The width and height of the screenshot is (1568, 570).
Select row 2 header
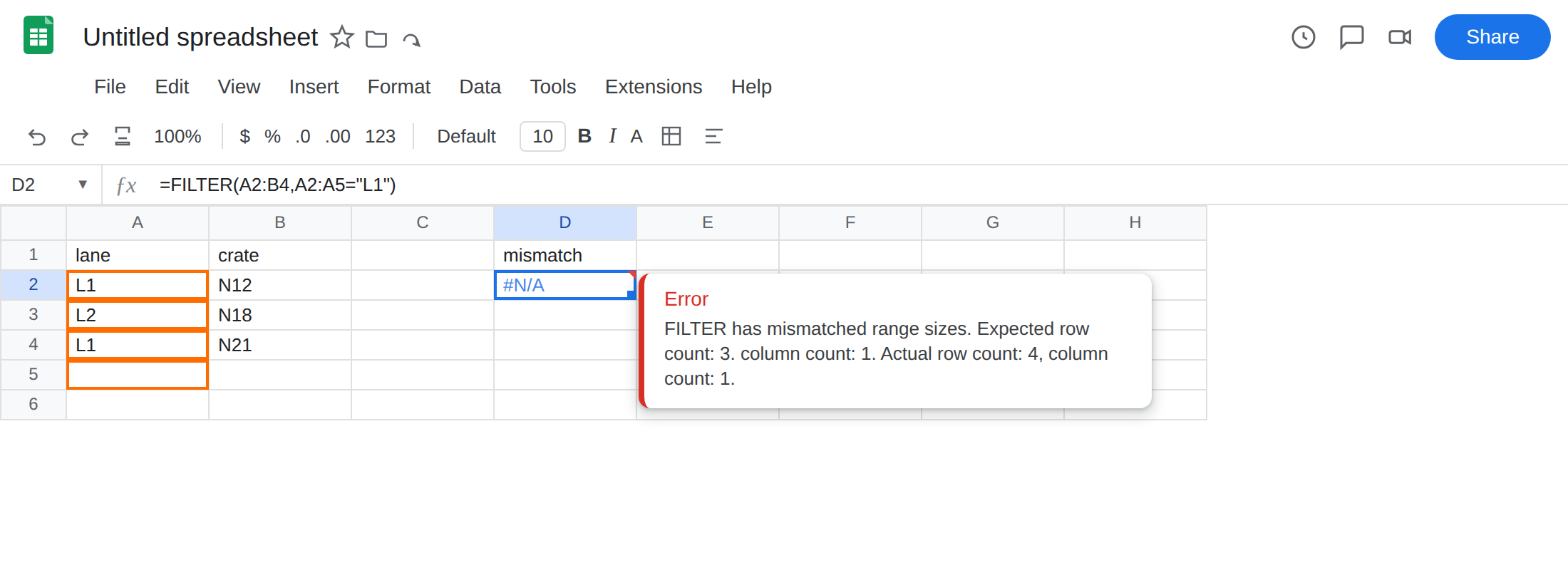tap(33, 285)
